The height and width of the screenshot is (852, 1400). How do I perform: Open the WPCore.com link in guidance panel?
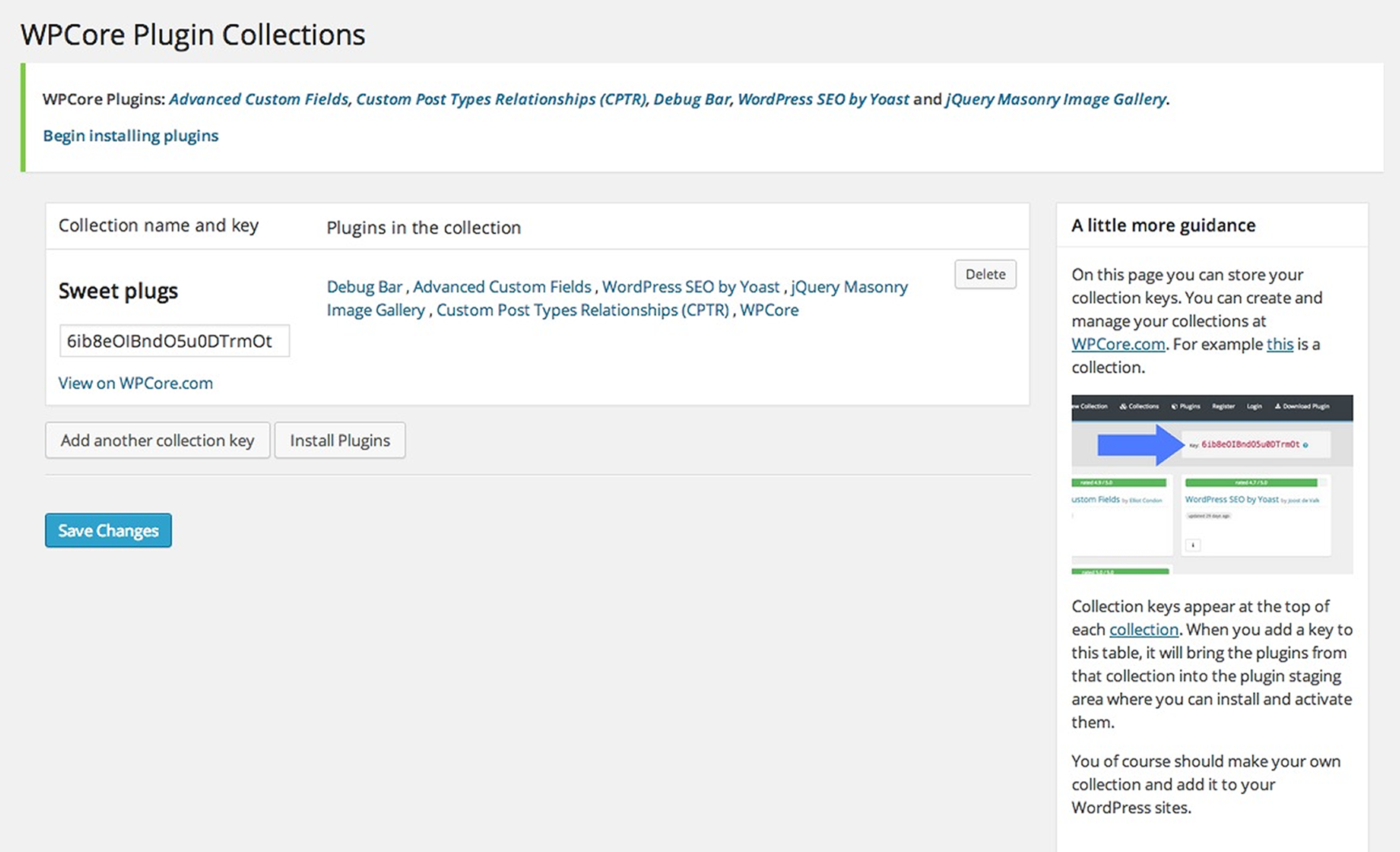(1117, 344)
